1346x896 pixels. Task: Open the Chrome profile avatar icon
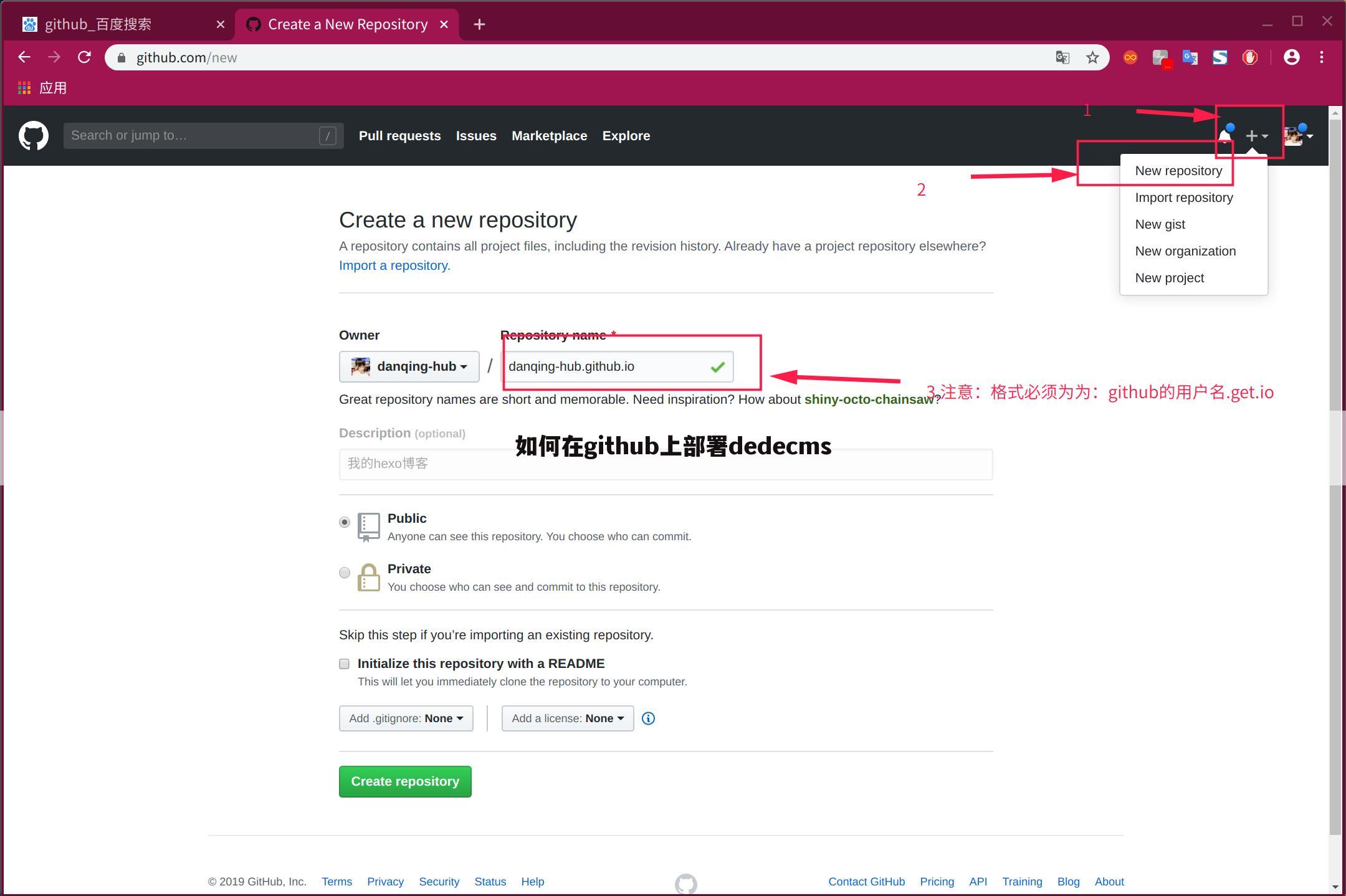1291,57
